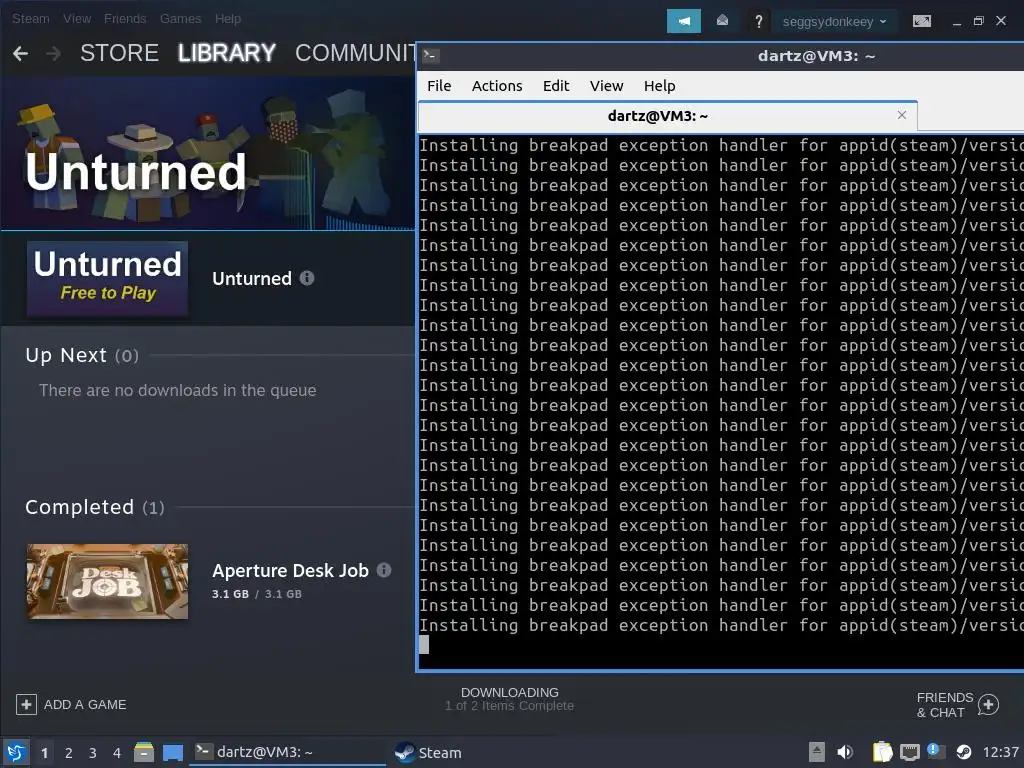Click the info icon next to Unturned
The width and height of the screenshot is (1024, 768).
click(x=307, y=278)
